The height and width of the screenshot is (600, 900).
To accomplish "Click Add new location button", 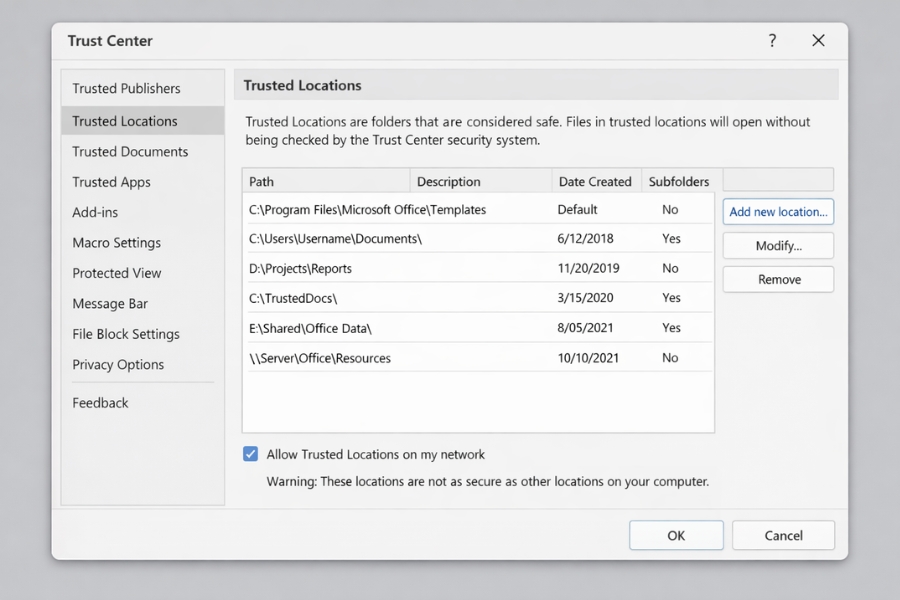I will (778, 212).
